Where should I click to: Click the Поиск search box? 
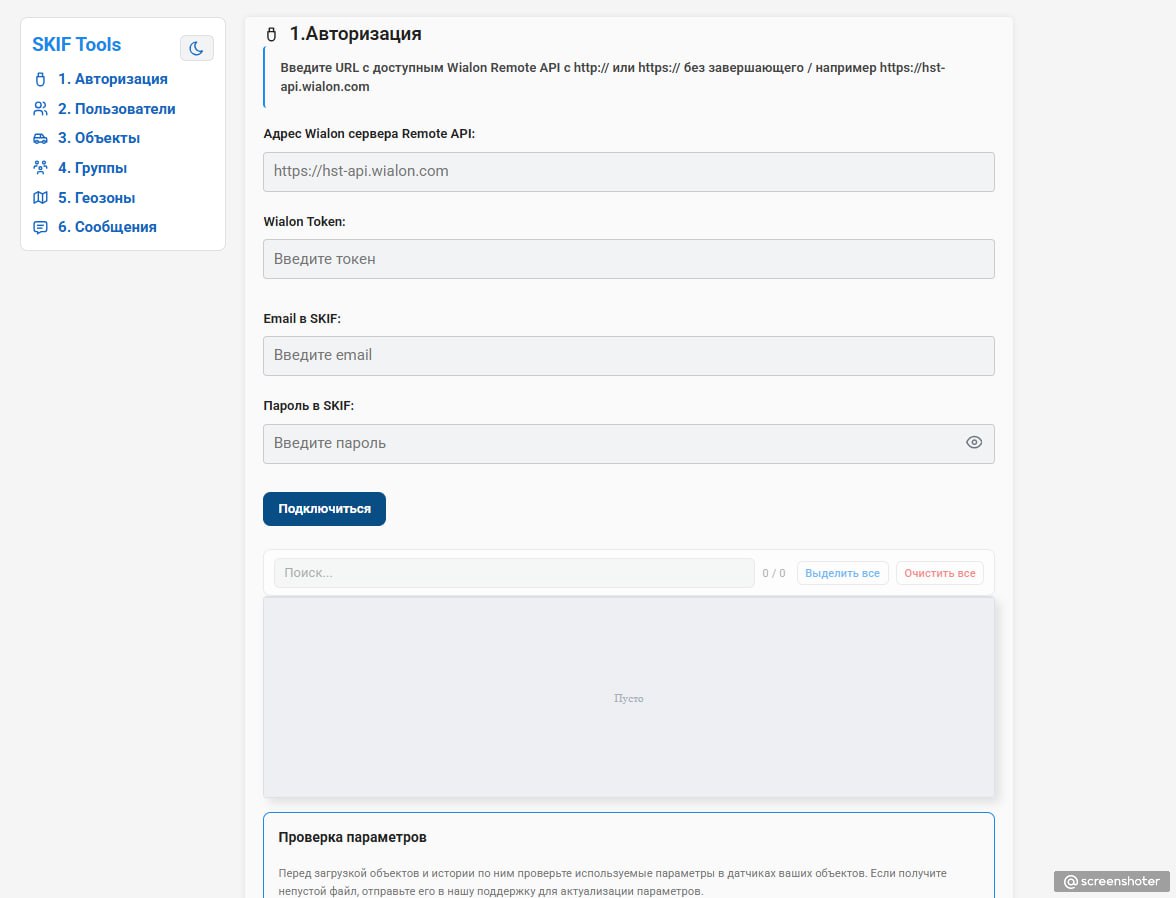[514, 573]
